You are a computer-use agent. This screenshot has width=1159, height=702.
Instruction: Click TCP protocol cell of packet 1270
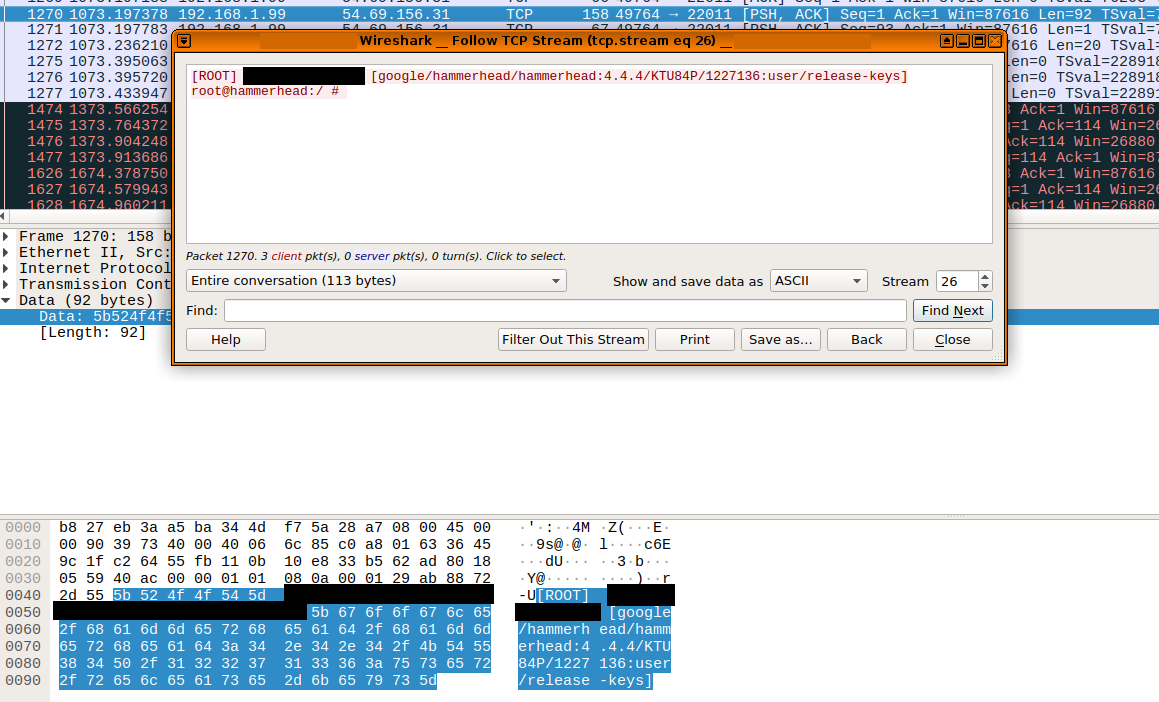520,14
